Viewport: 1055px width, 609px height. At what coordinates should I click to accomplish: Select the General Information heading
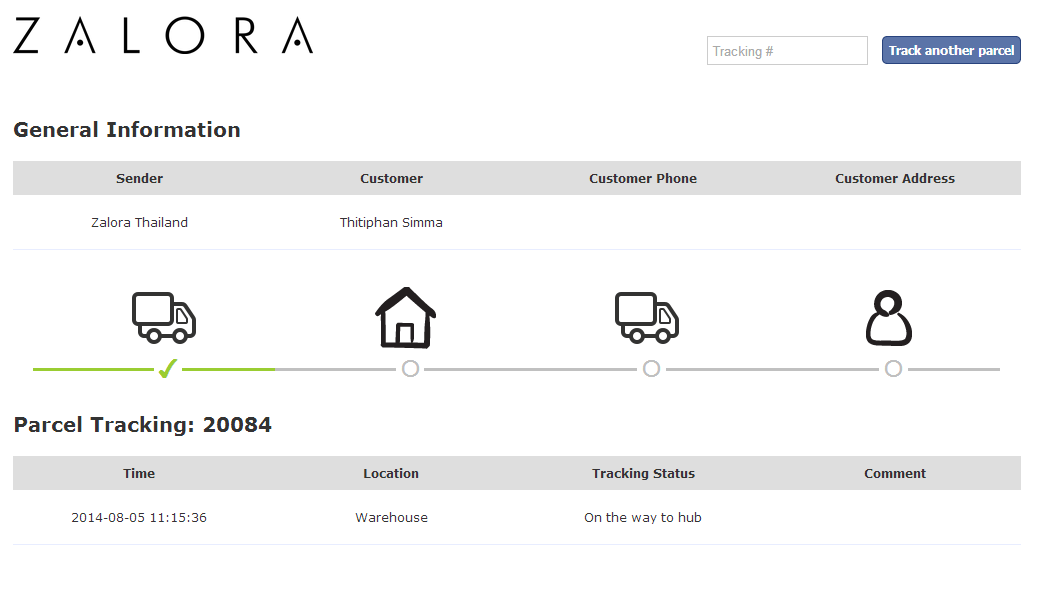pyautogui.click(x=126, y=130)
